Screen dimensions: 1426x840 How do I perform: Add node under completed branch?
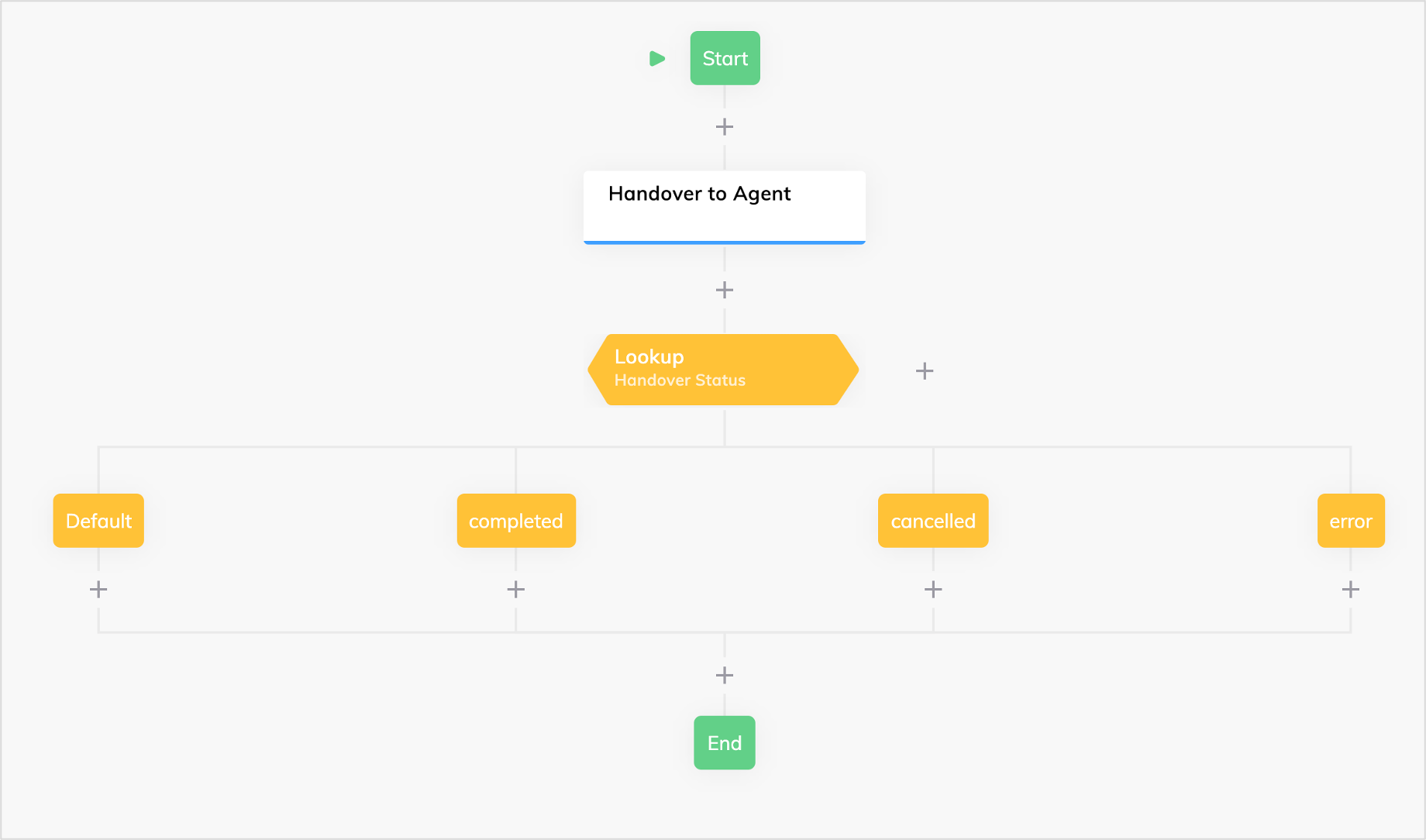point(516,590)
